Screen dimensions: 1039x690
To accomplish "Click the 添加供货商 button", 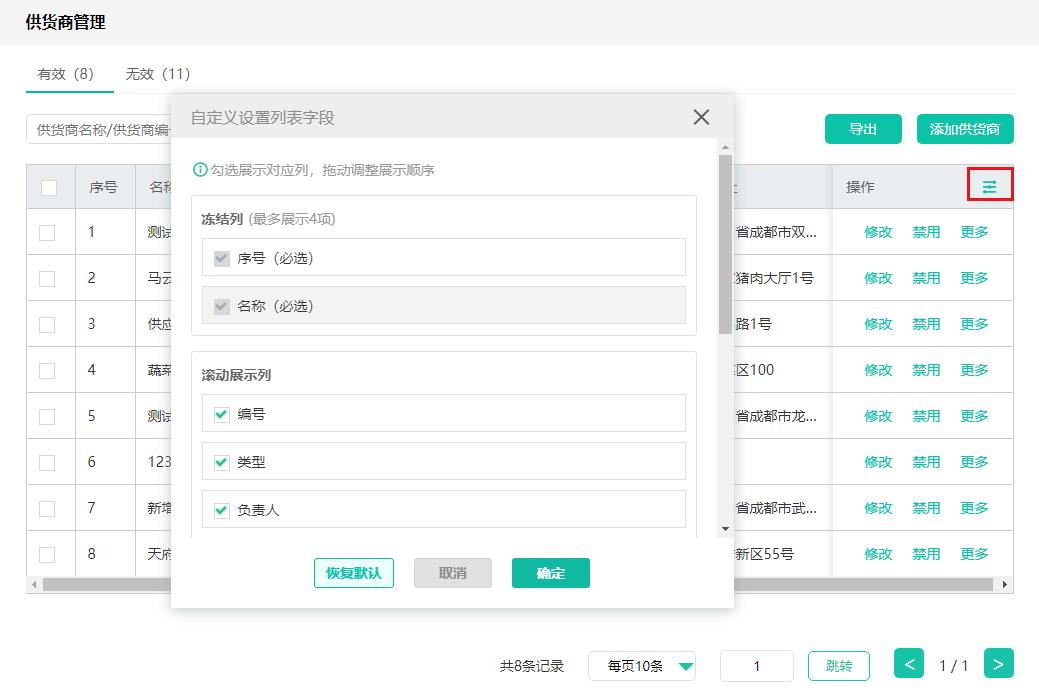I will tap(966, 129).
